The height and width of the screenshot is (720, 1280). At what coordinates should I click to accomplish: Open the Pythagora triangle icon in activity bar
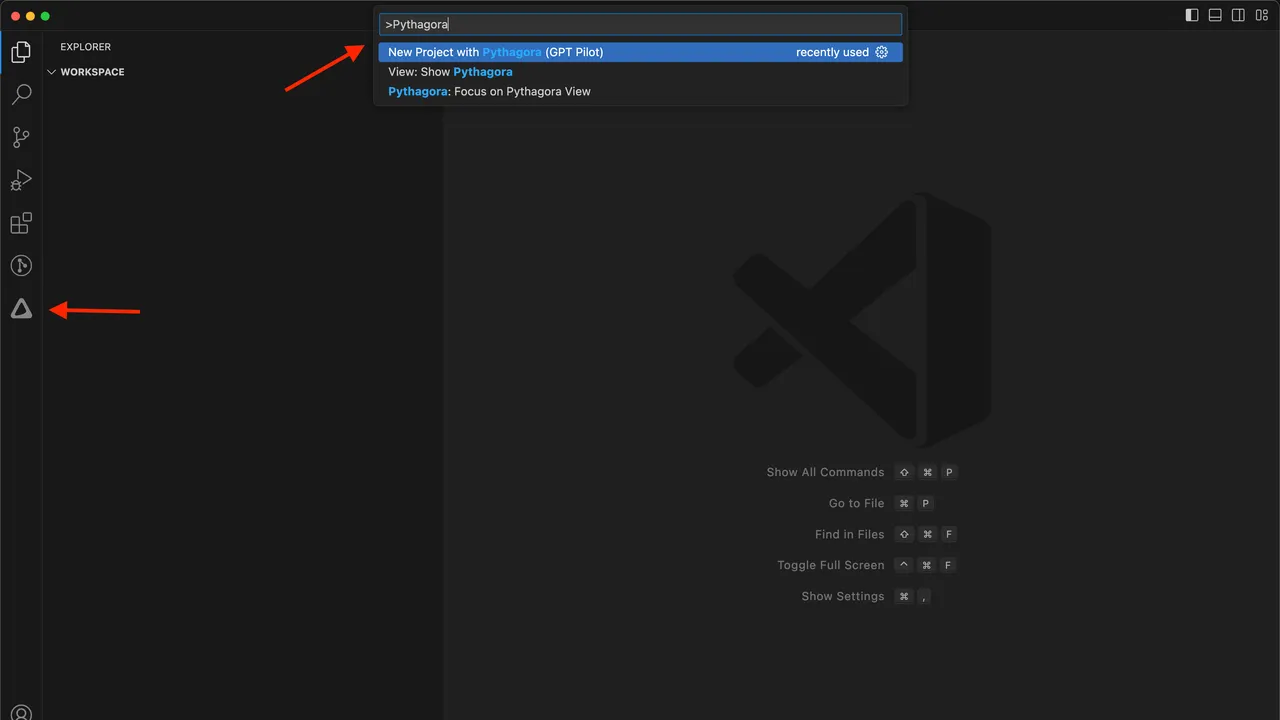tap(21, 309)
